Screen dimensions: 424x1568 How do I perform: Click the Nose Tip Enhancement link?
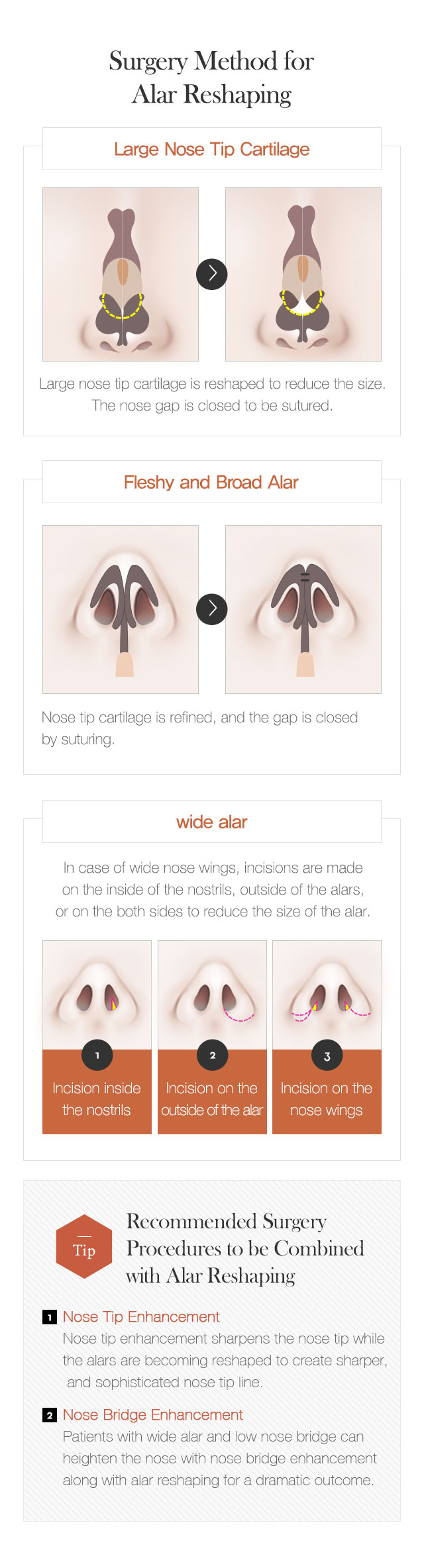(x=141, y=1317)
